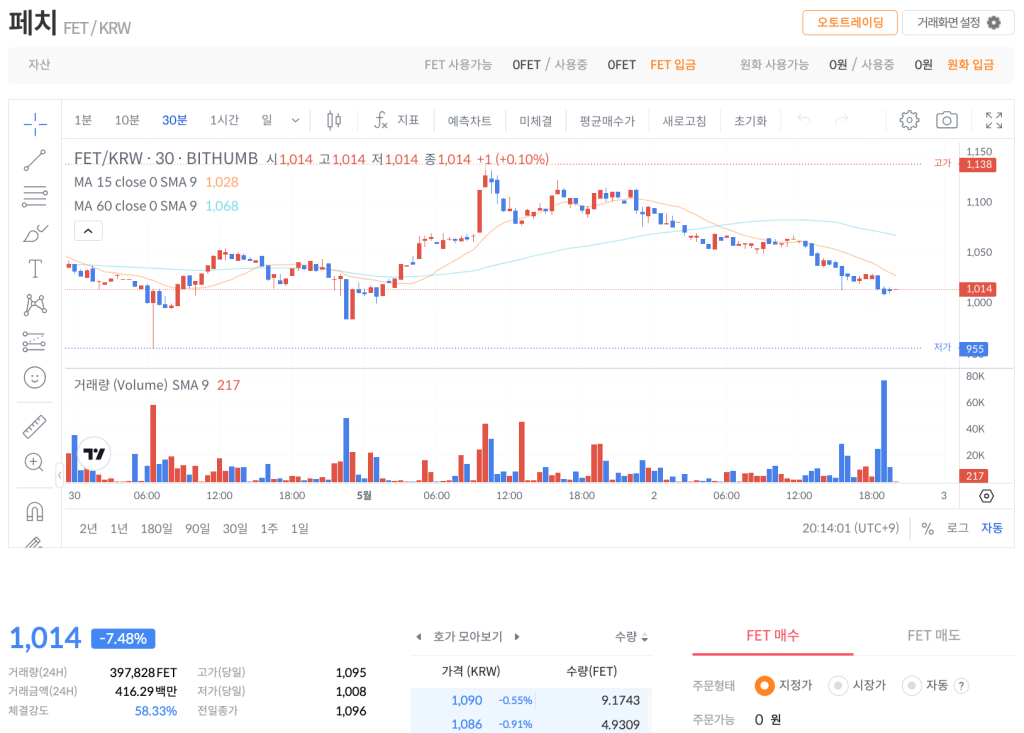Switch to 일 daily interval

tap(266, 120)
